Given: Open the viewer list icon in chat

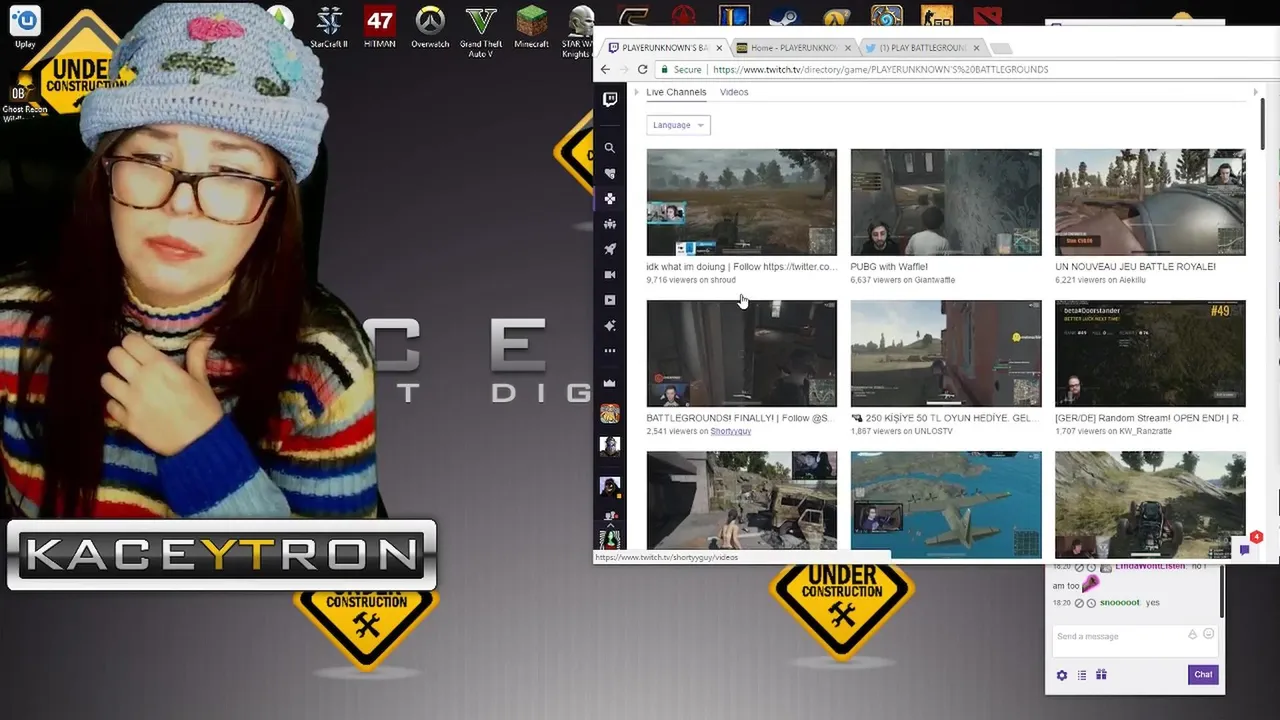Looking at the screenshot, I should (x=1081, y=675).
